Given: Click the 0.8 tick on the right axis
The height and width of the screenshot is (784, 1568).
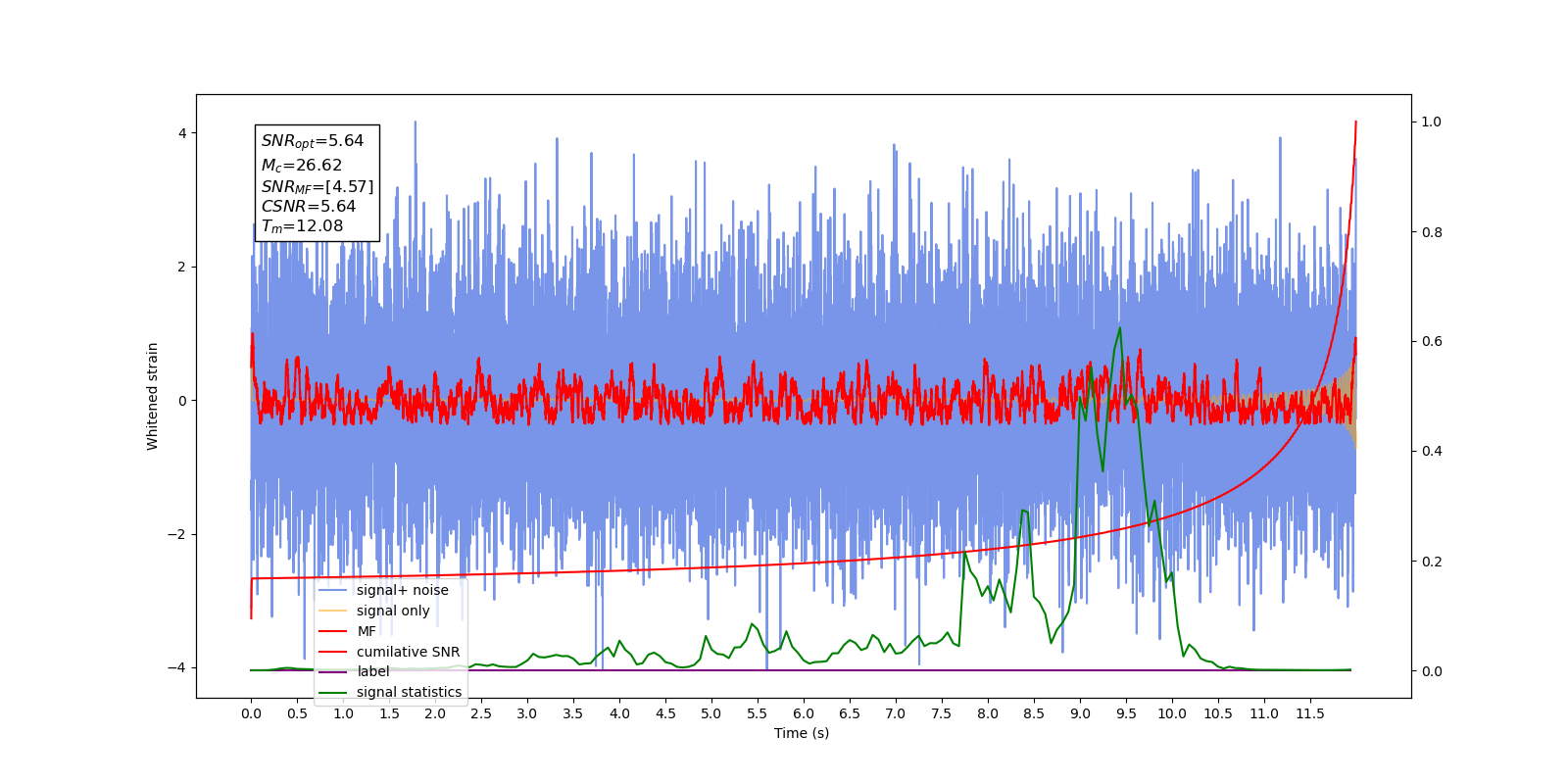Looking at the screenshot, I should [x=1432, y=232].
